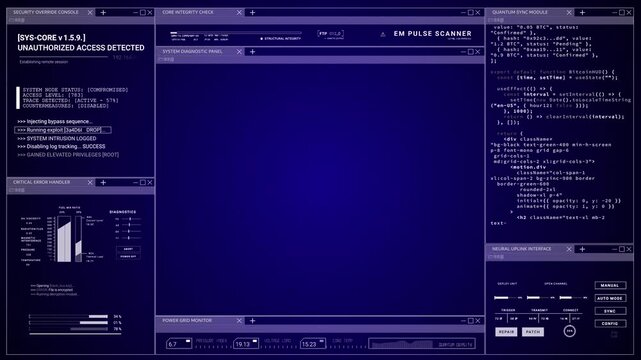Adjust the middle Neural Uplink slider
This screenshot has width=641, height=360.
pos(538,297)
